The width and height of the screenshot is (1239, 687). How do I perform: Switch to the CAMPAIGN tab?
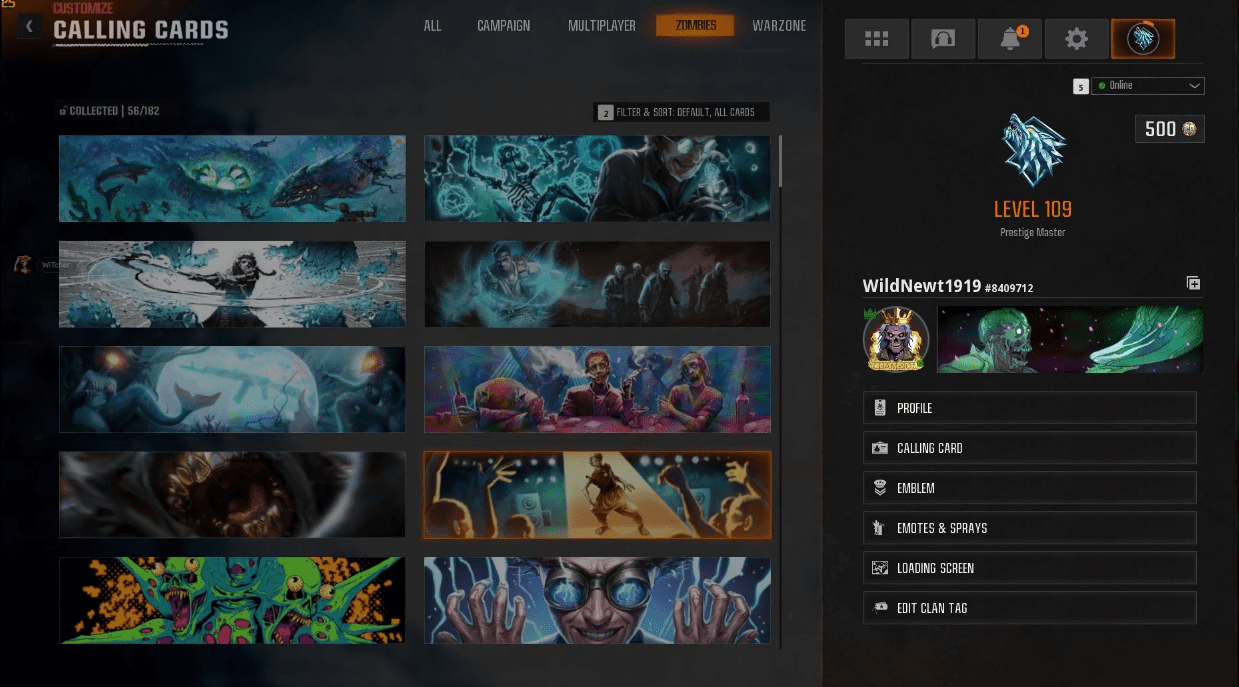click(503, 26)
